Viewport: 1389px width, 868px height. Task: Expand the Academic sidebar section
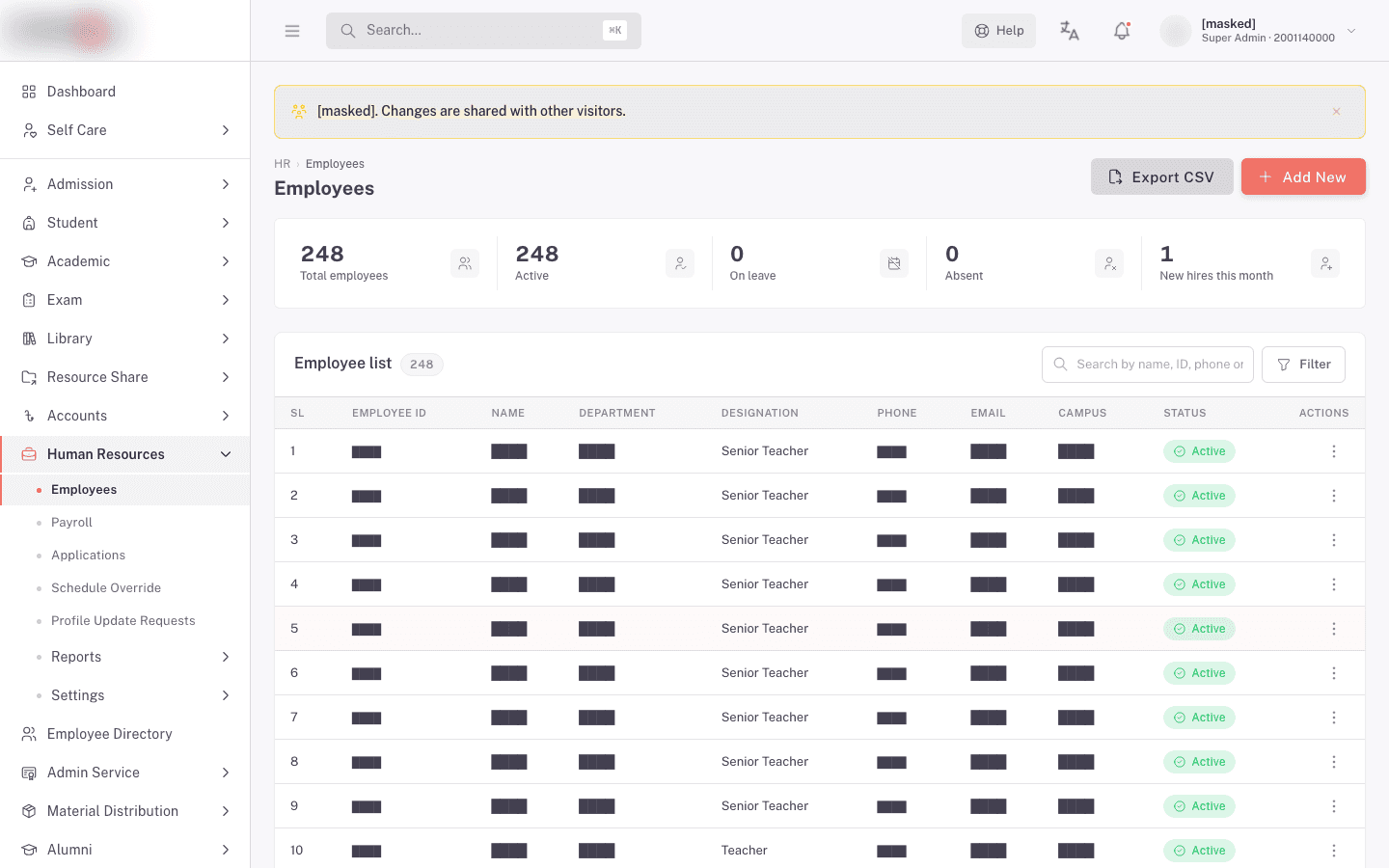[125, 261]
